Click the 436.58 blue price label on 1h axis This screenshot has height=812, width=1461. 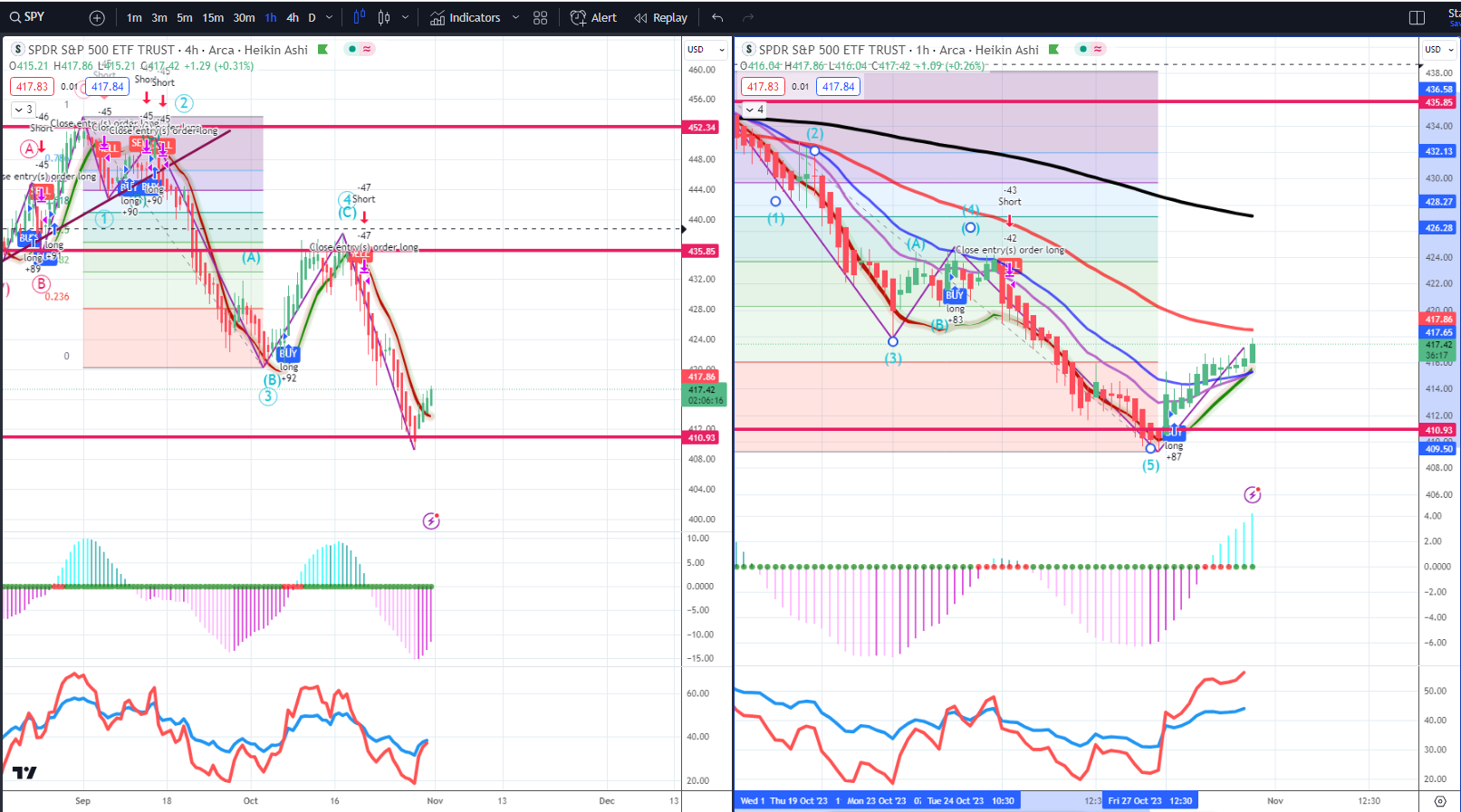(1439, 90)
